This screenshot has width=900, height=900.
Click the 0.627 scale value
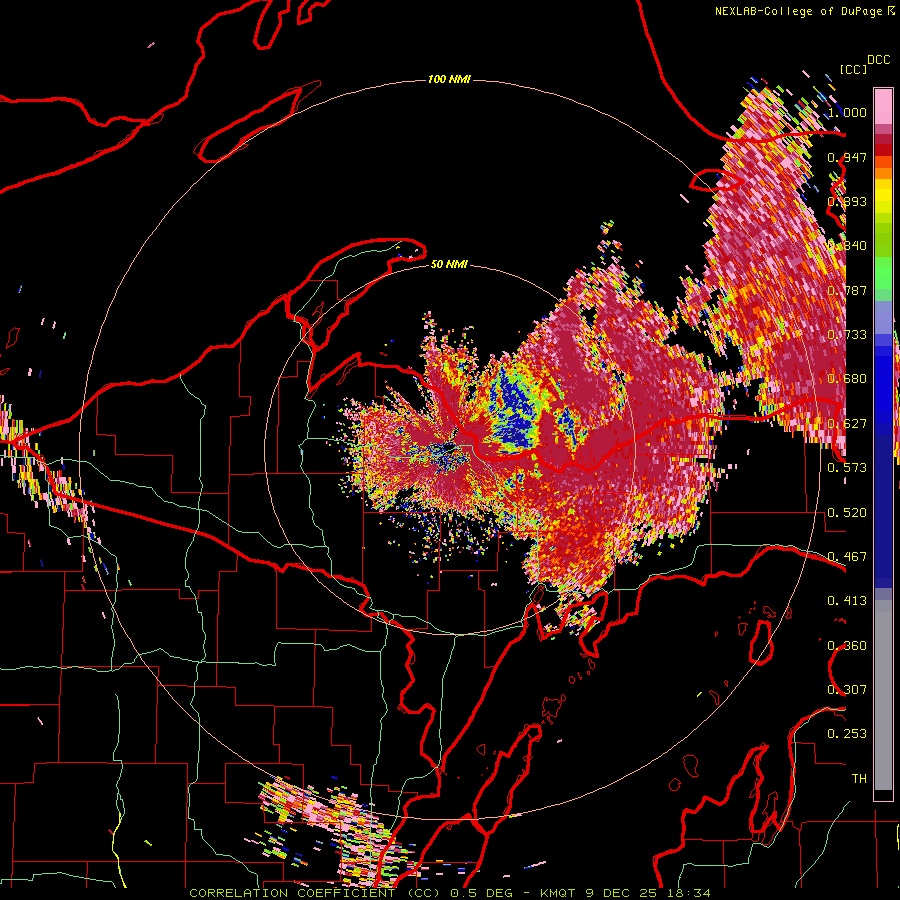847,424
